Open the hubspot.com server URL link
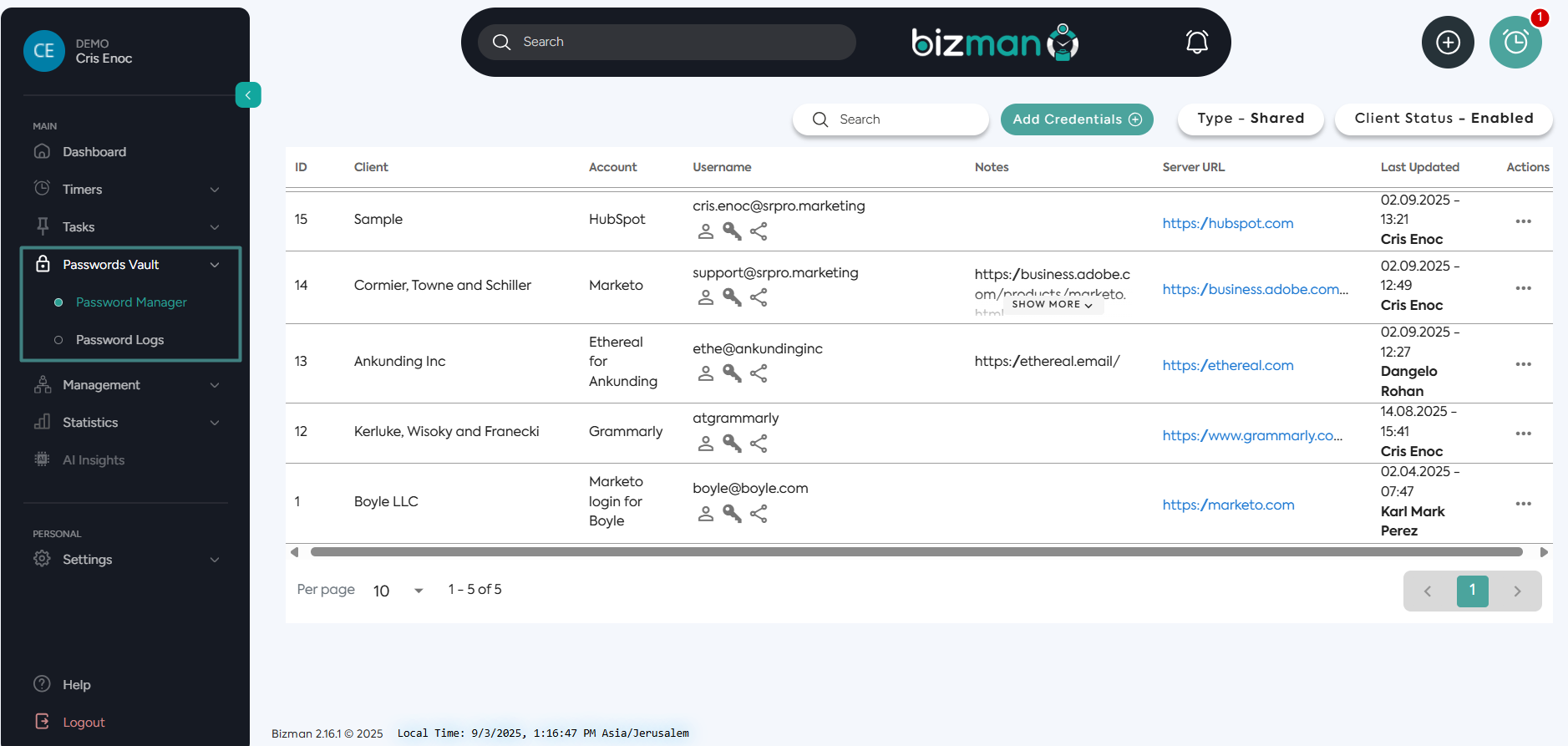 pos(1227,223)
